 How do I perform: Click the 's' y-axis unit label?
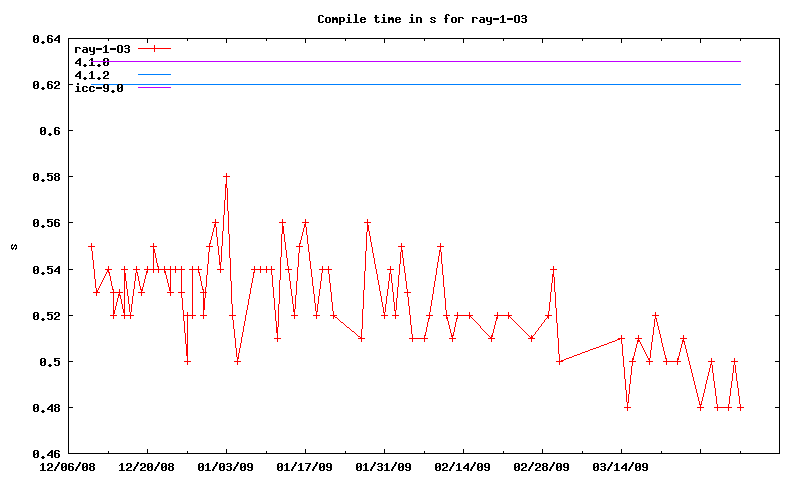pyautogui.click(x=14, y=247)
